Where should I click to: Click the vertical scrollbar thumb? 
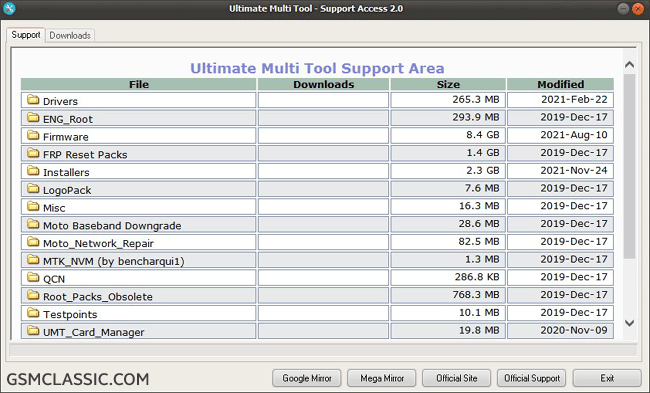coord(629,167)
